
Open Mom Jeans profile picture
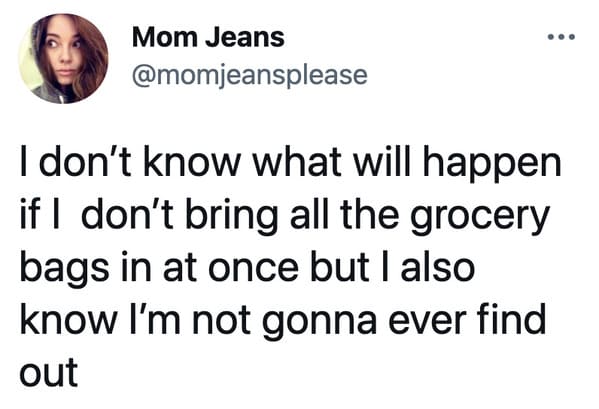[63, 58]
